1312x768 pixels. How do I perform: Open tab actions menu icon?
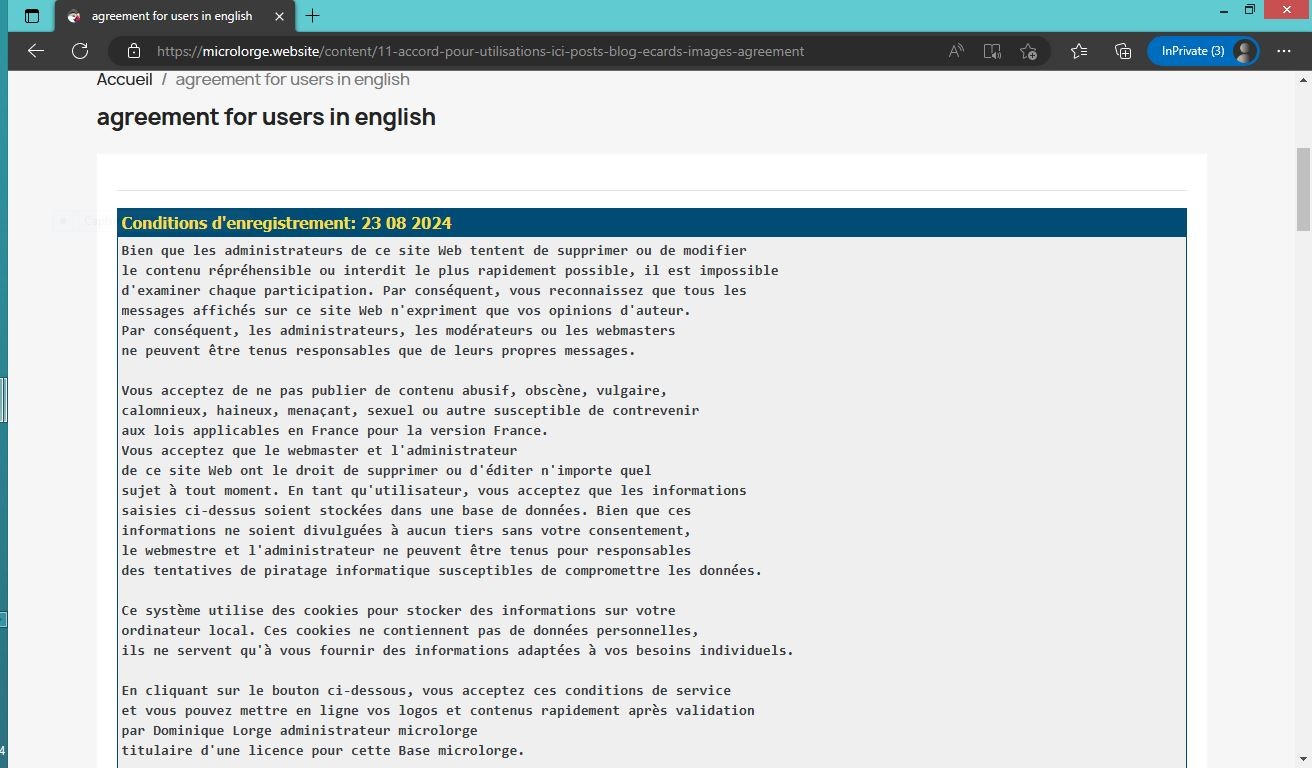coord(32,16)
